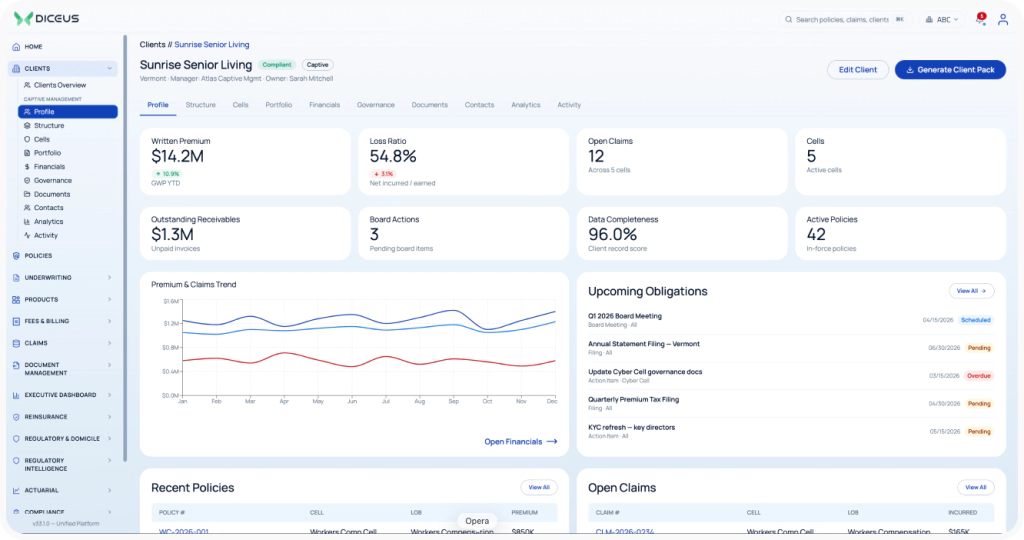Expand the Fees & Billing chevron
The width and height of the screenshot is (1024, 540).
(x=109, y=321)
